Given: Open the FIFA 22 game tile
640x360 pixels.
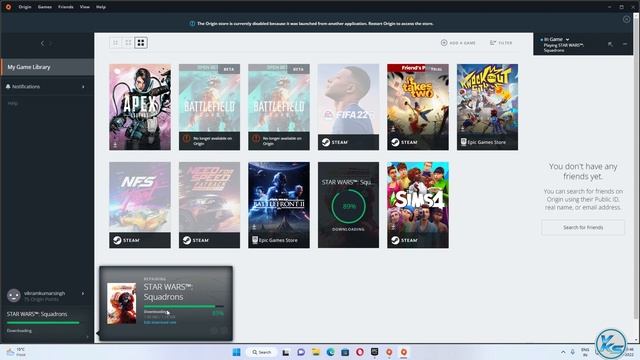Looking at the screenshot, I should [x=348, y=107].
